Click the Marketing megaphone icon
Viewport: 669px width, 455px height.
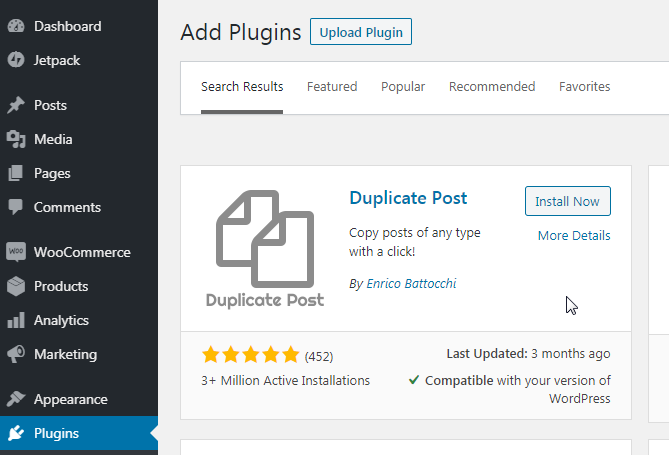click(15, 354)
